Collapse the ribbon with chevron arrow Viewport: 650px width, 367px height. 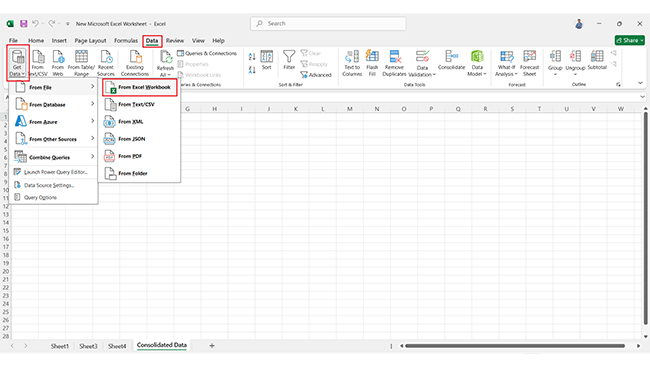tap(640, 83)
